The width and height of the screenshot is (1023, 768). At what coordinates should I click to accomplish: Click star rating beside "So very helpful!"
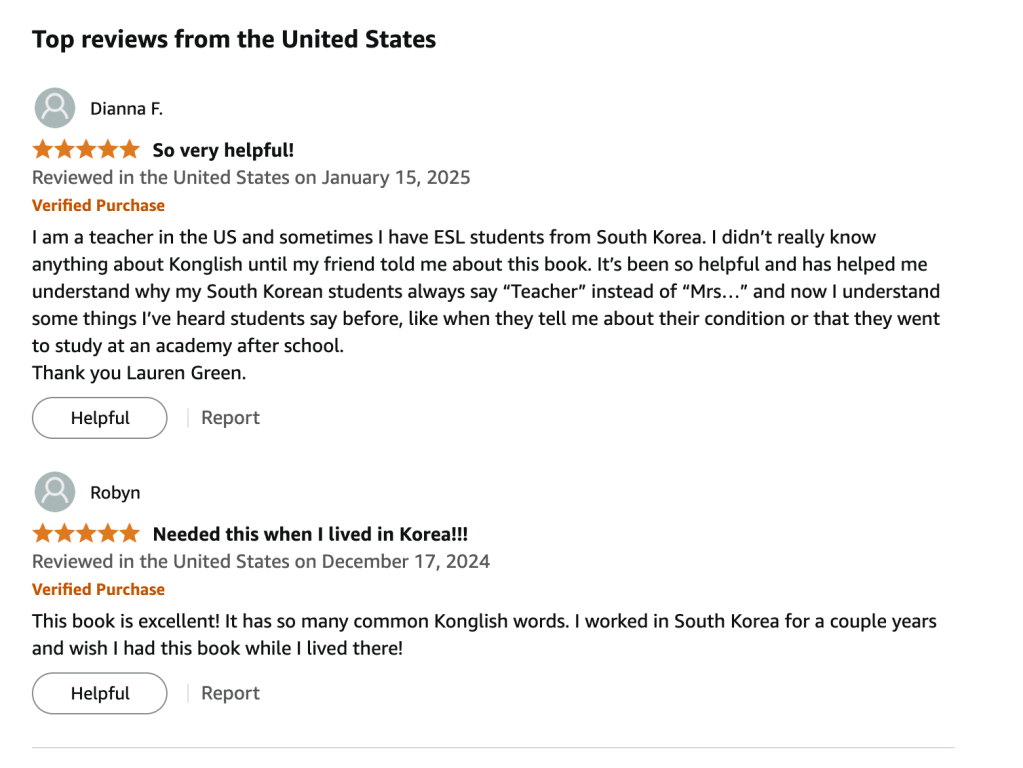point(86,150)
